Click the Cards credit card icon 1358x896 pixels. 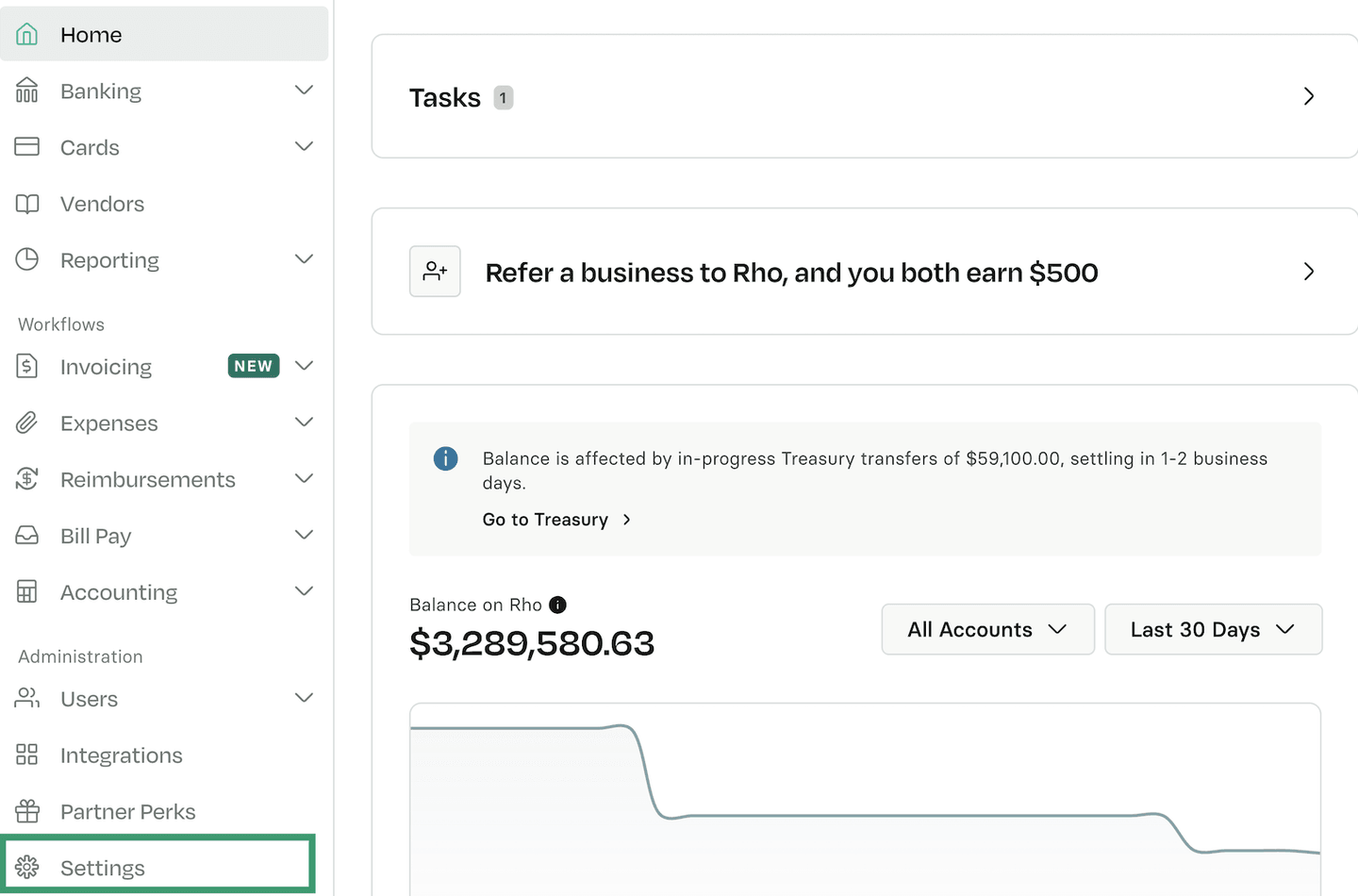tap(27, 147)
